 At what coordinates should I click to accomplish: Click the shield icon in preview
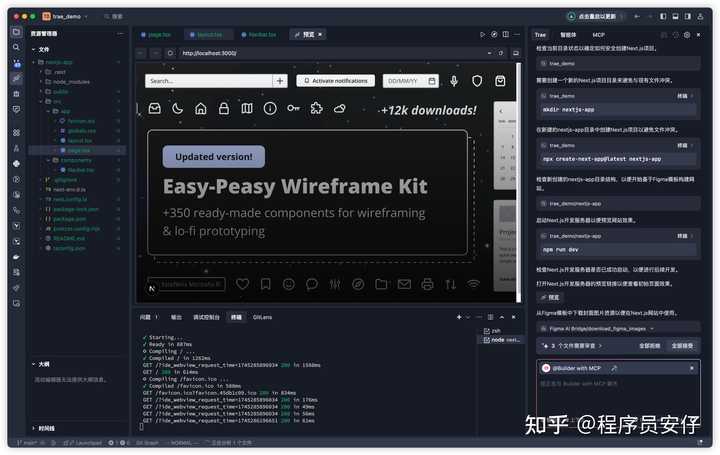pos(478,81)
